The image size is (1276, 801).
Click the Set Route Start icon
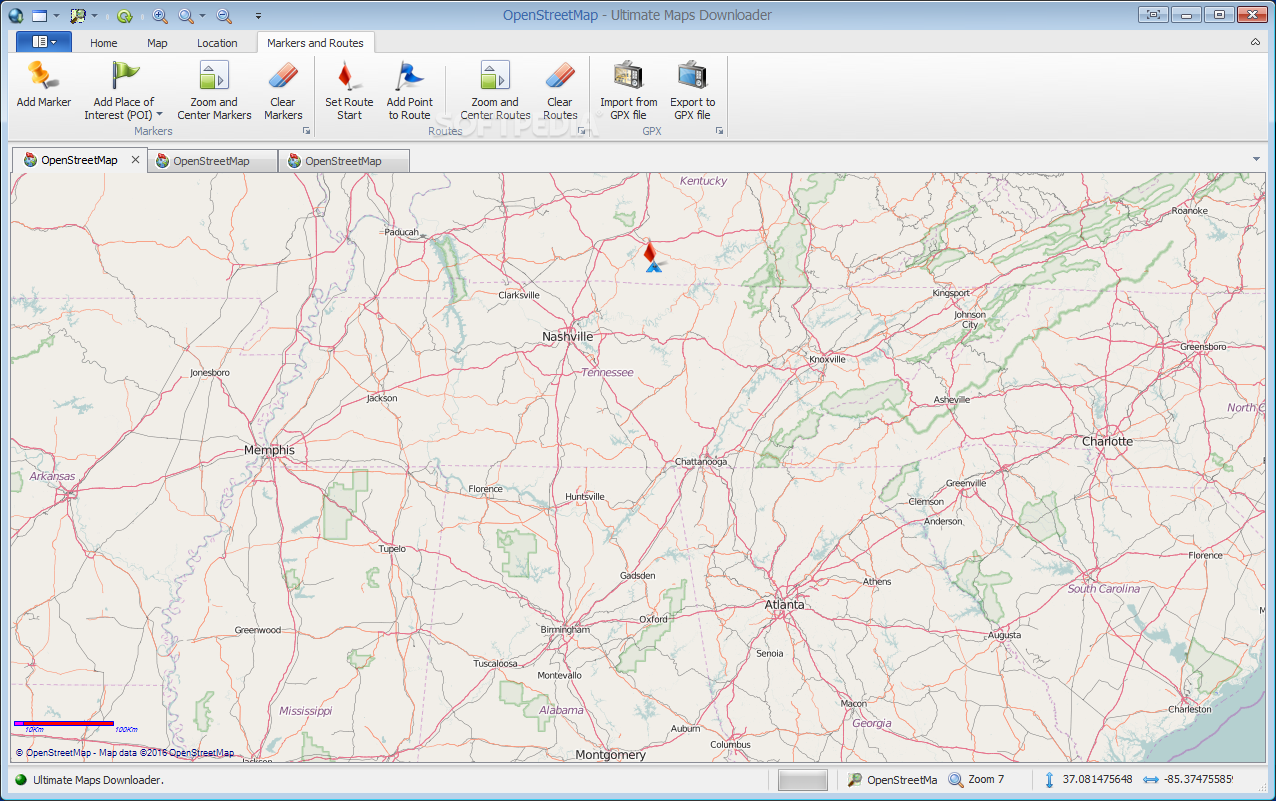[348, 75]
